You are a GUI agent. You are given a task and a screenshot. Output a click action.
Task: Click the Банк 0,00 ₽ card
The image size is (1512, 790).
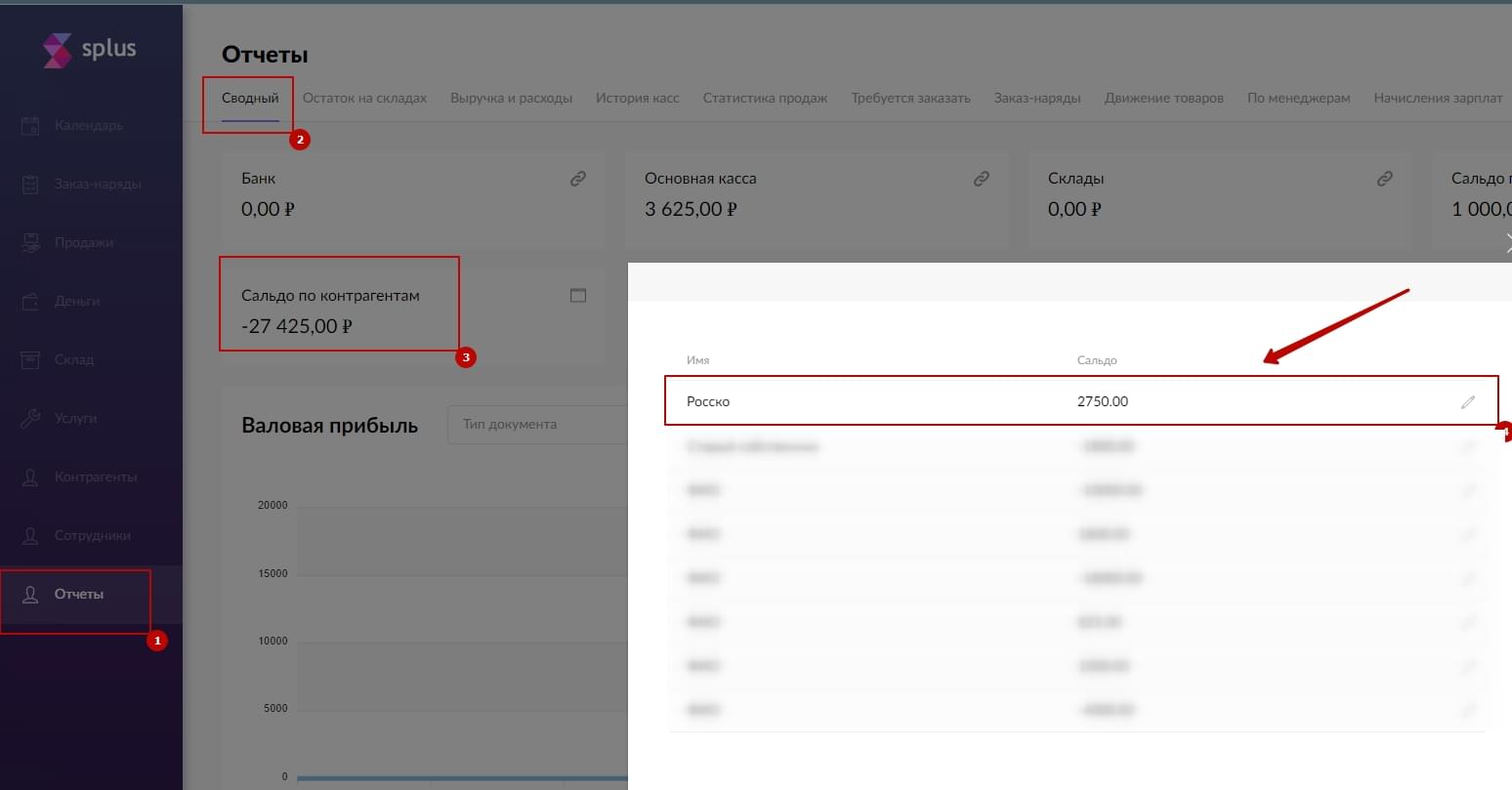(x=412, y=200)
